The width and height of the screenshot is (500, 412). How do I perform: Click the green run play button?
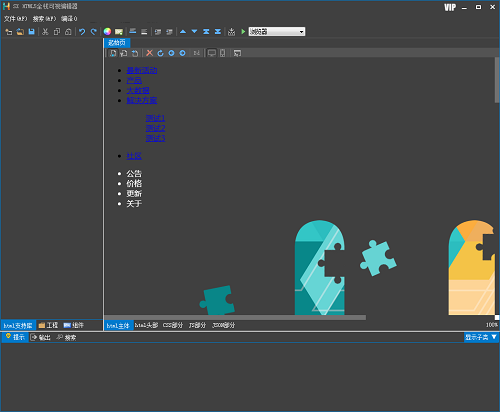(243, 32)
